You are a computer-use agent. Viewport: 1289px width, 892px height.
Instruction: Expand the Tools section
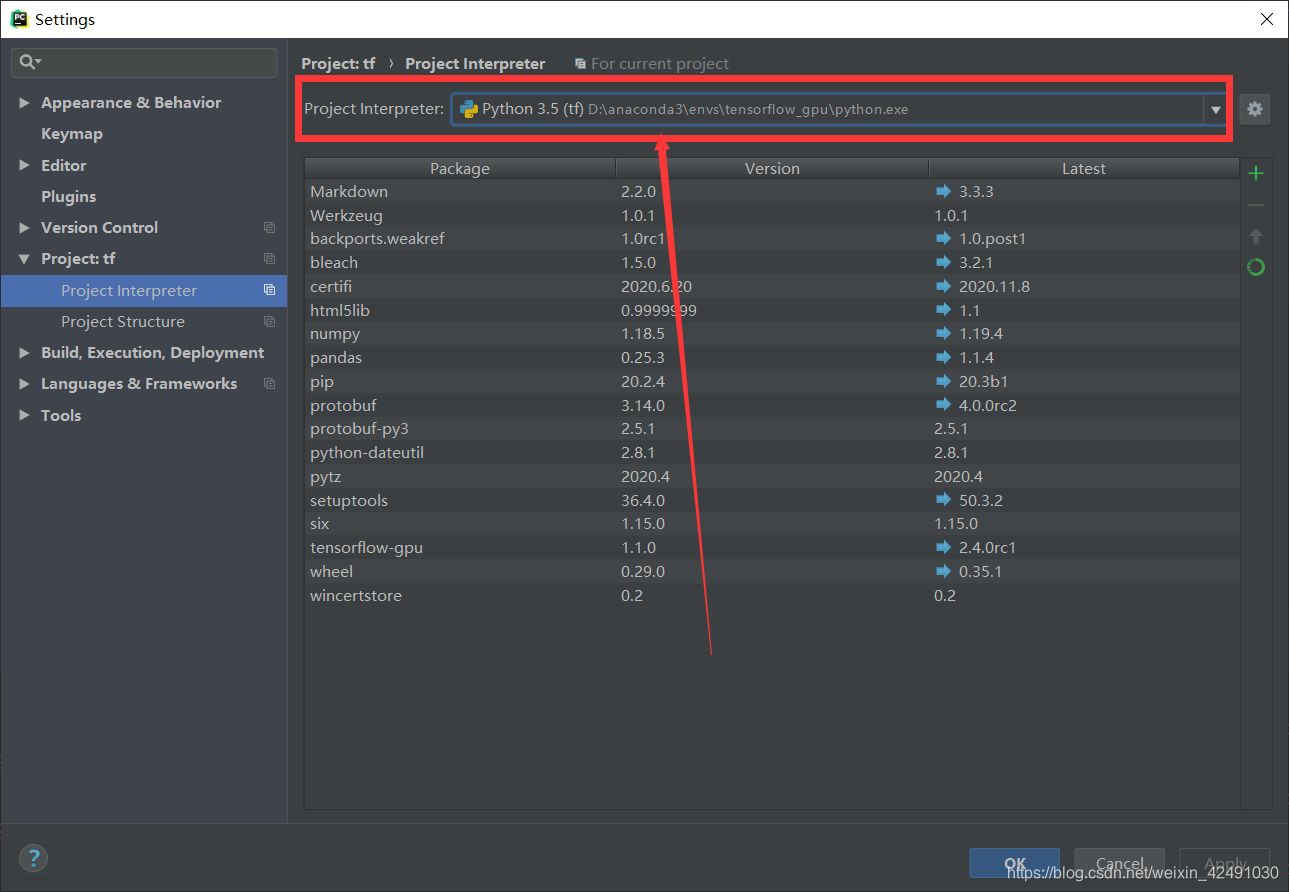tap(24, 416)
